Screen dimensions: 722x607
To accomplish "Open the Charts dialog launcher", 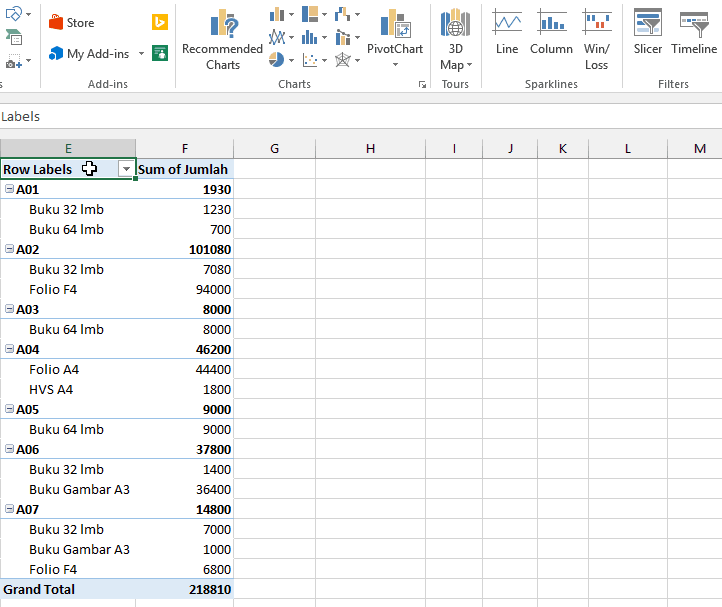I will tap(422, 84).
